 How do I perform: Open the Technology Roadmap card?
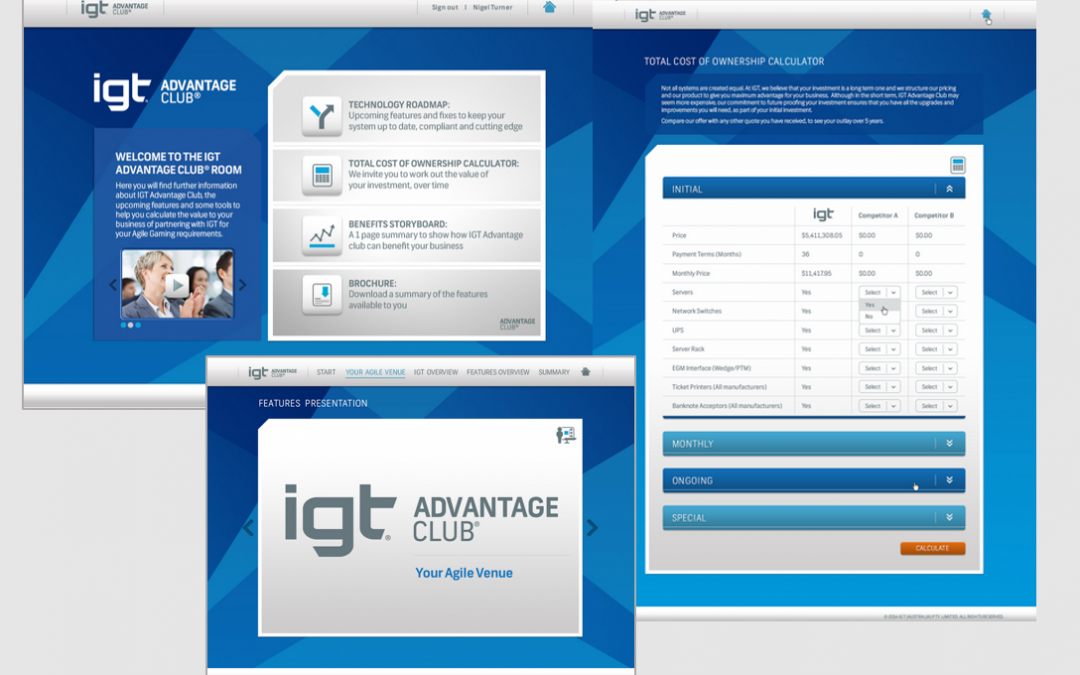(x=406, y=112)
